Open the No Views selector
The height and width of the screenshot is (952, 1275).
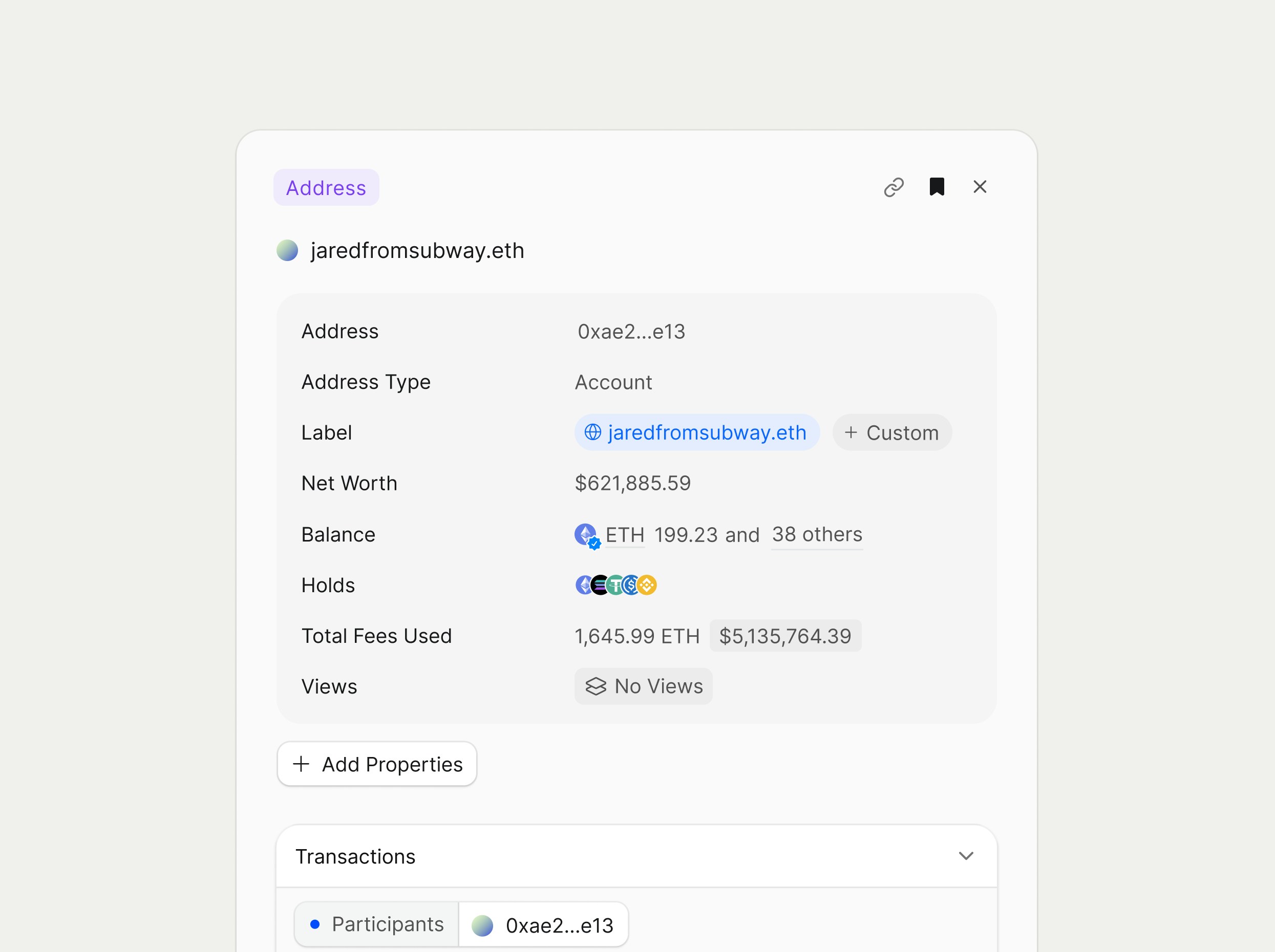pyautogui.click(x=643, y=686)
